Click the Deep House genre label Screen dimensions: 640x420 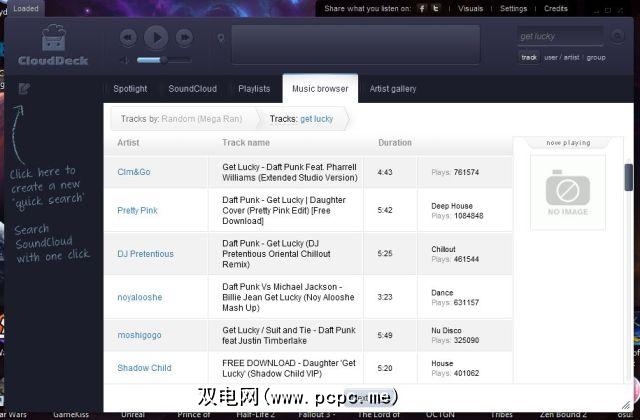coord(452,206)
